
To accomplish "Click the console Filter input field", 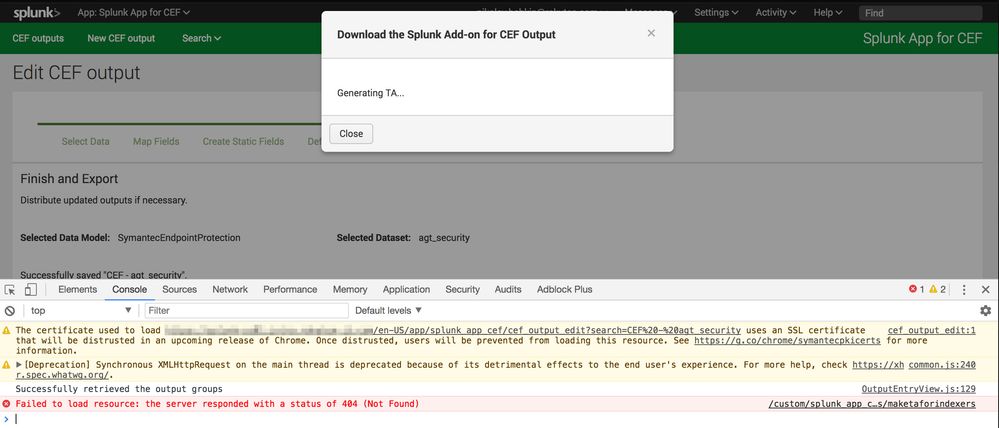I will point(247,311).
